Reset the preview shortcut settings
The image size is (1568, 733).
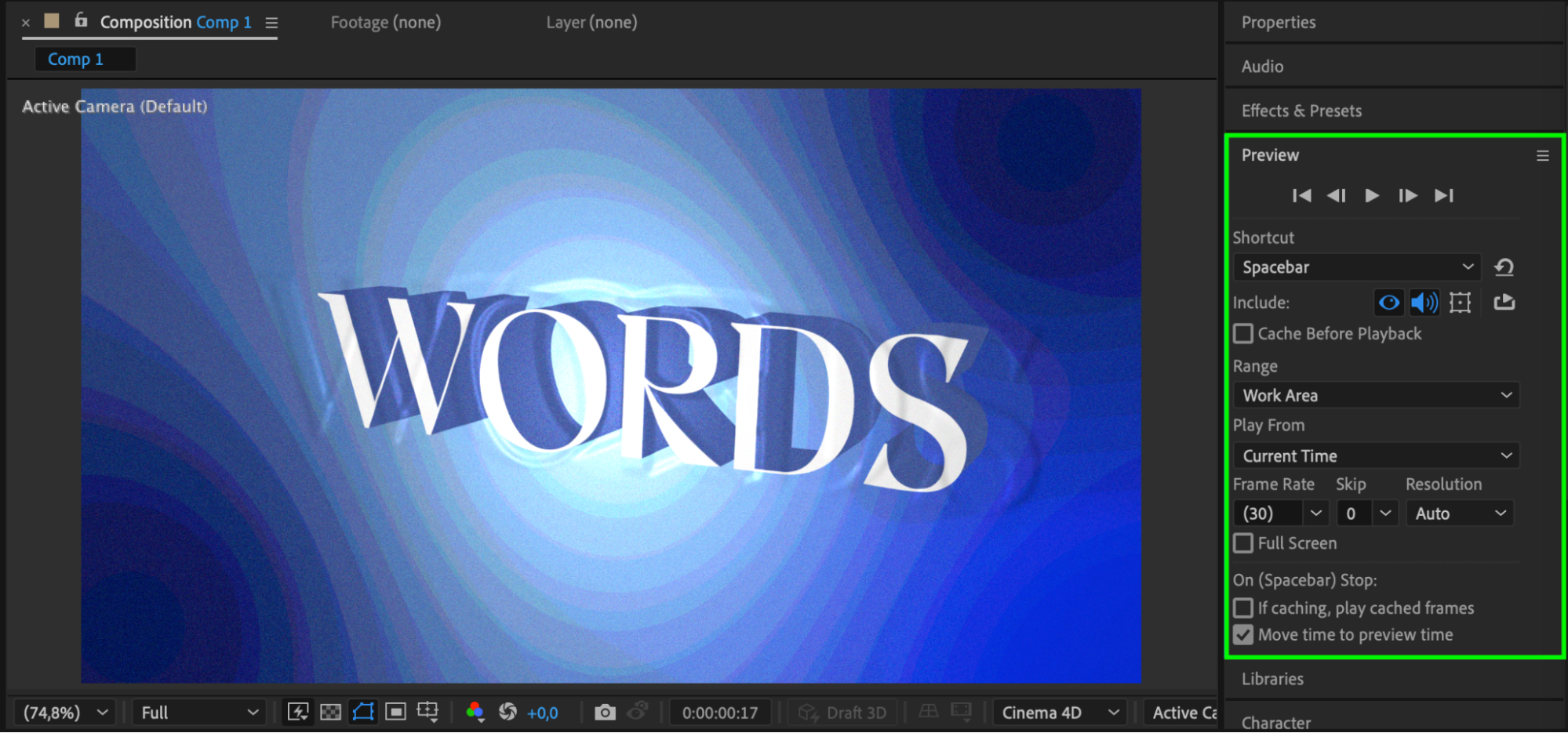tap(1504, 267)
